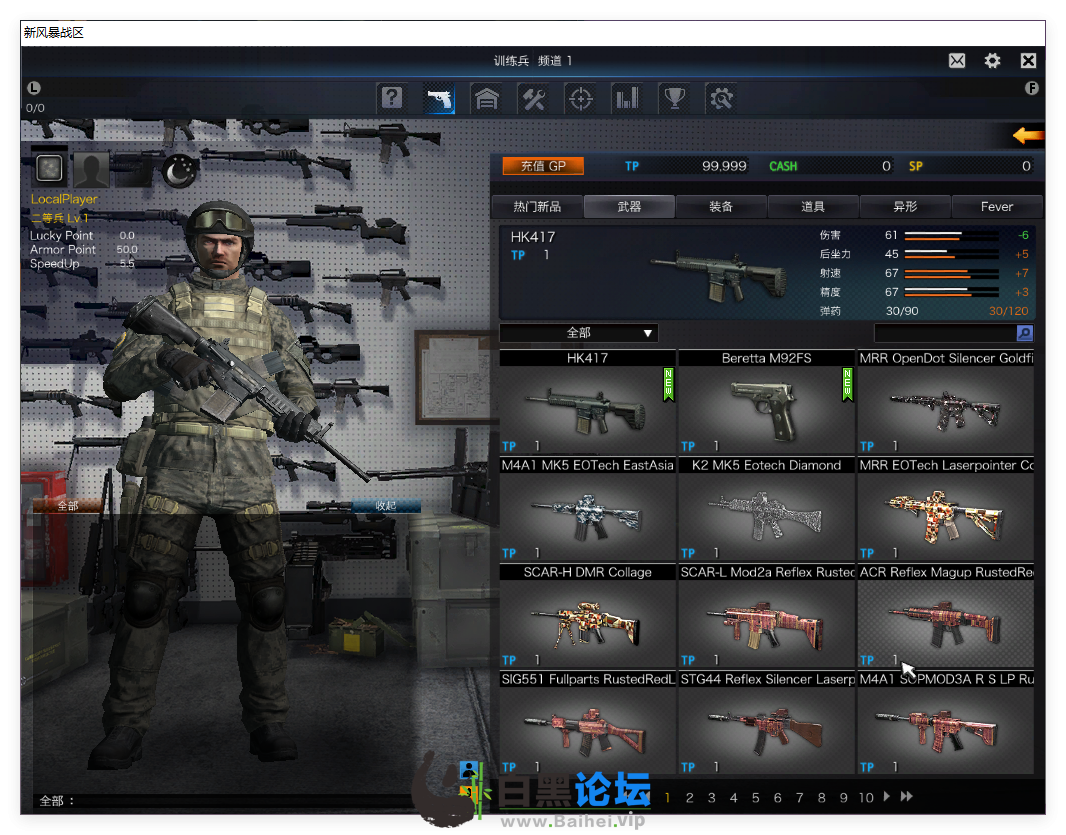1066x835 pixels.
Task: Click the 收起 collapse button
Action: coord(385,505)
